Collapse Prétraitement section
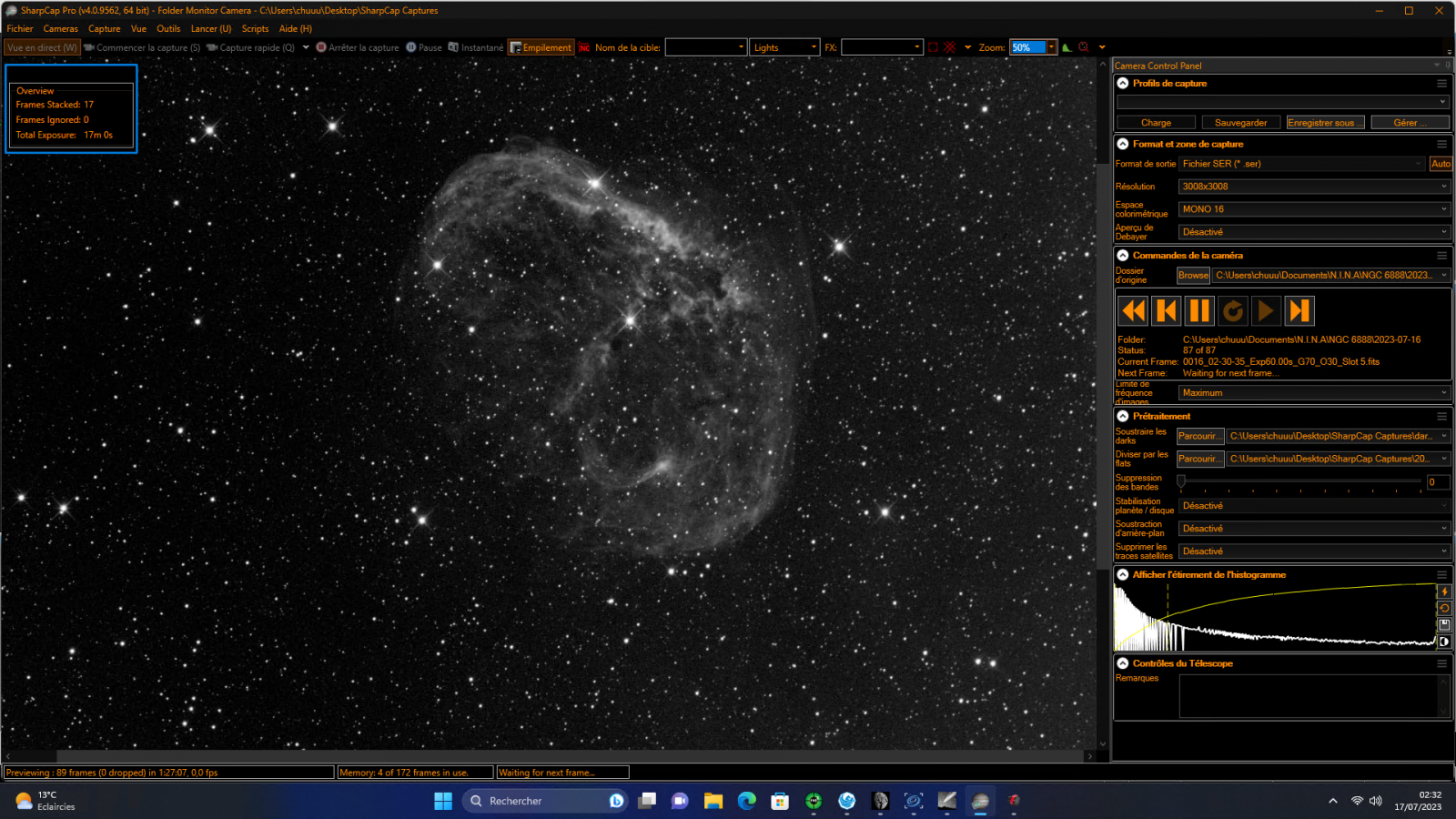Viewport: 1456px width, 819px height. click(1123, 416)
